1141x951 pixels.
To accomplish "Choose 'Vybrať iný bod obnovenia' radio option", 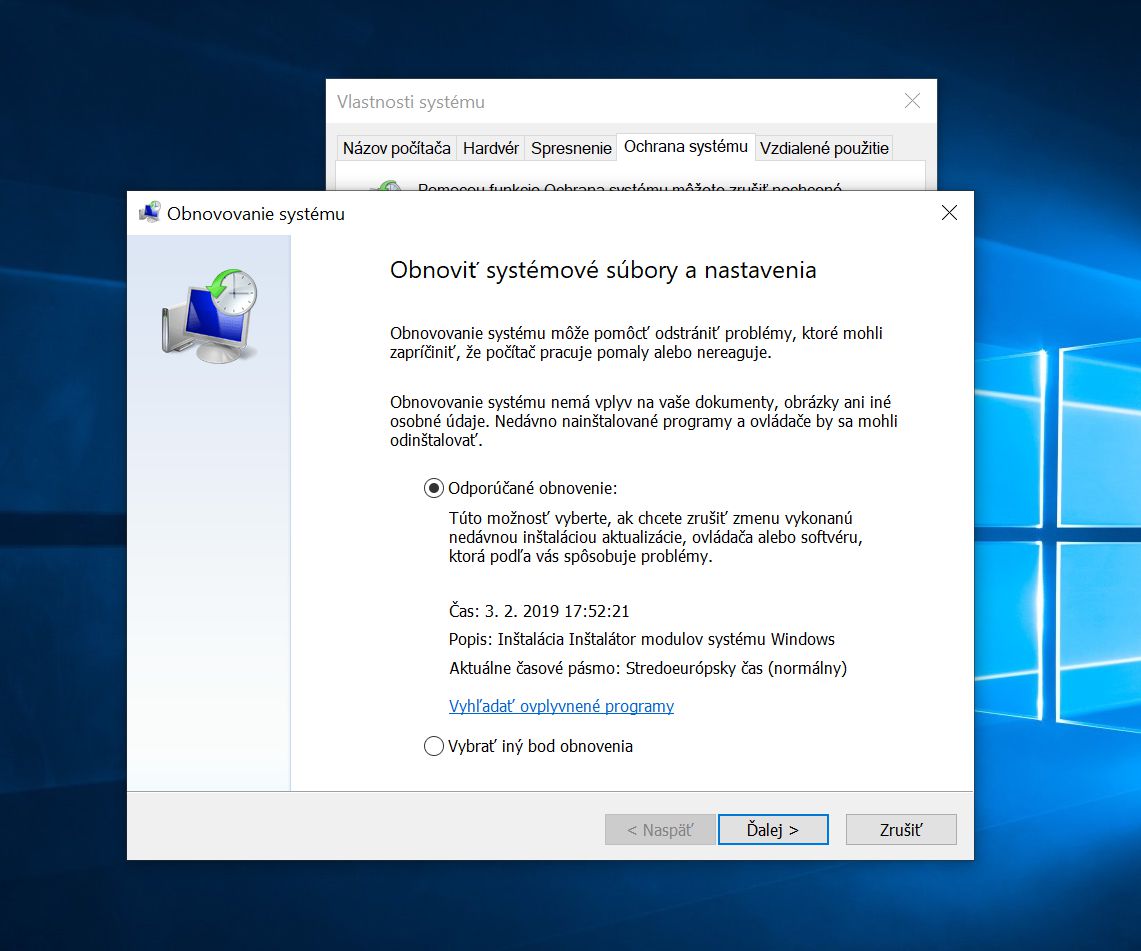I will tap(434, 747).
